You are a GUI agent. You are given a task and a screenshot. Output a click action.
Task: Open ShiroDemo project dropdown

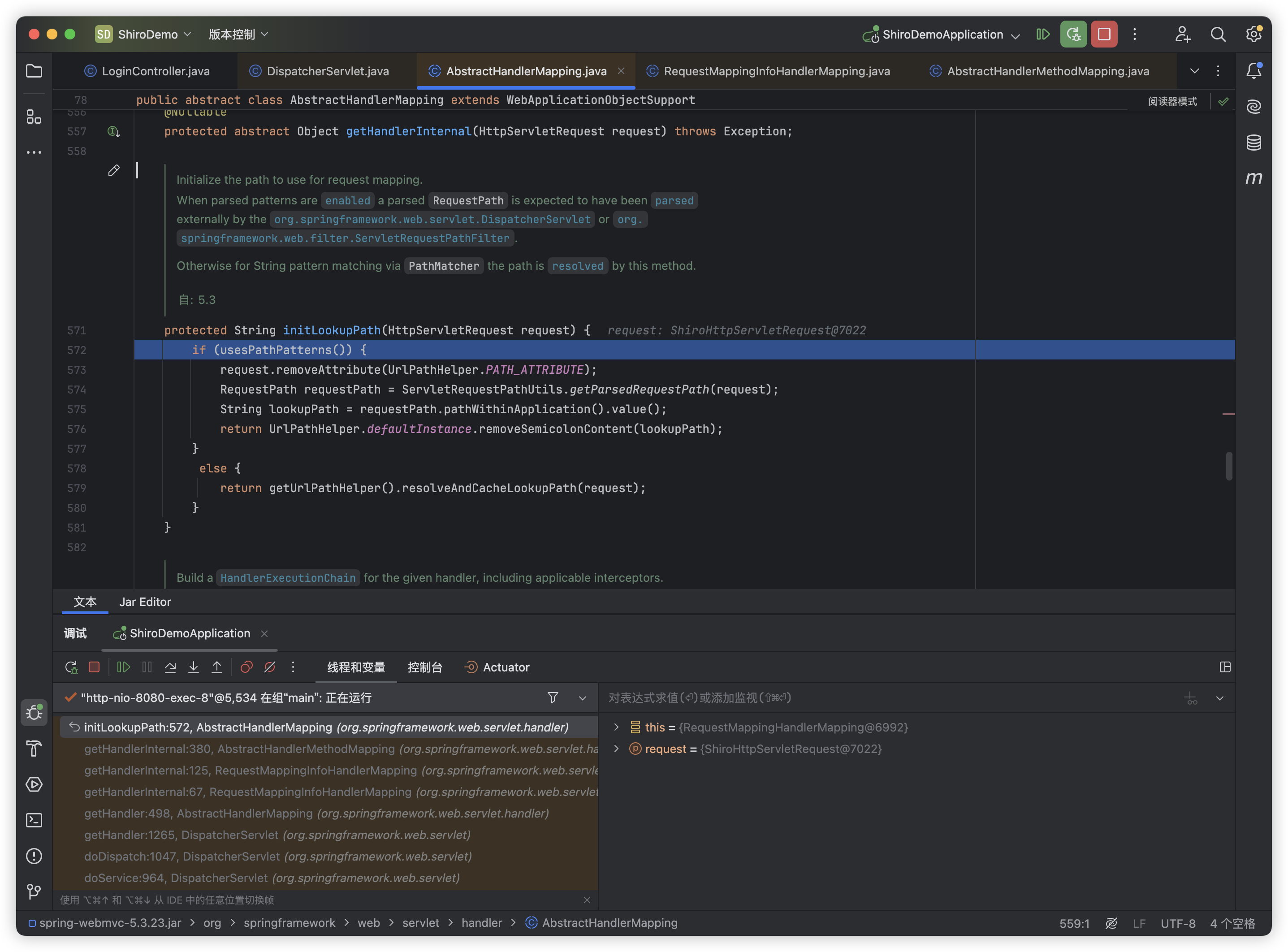point(144,34)
